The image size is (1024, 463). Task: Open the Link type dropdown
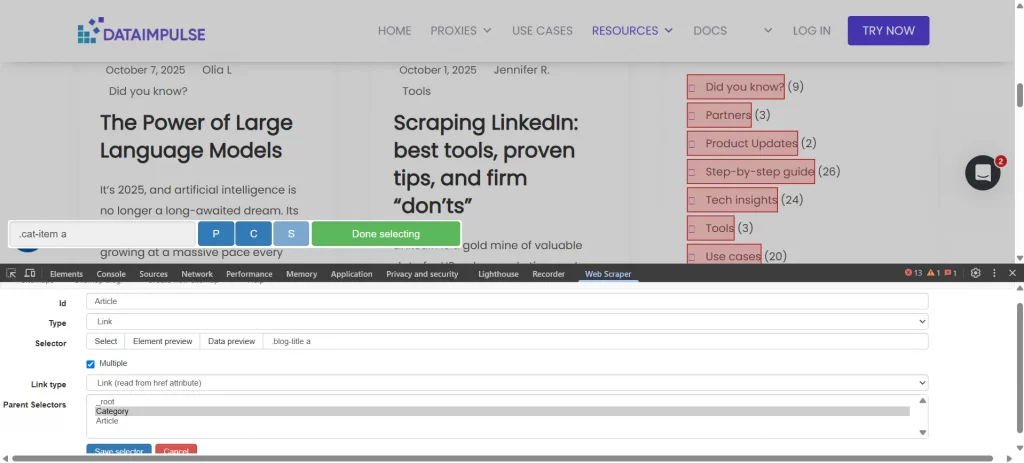[x=507, y=383]
